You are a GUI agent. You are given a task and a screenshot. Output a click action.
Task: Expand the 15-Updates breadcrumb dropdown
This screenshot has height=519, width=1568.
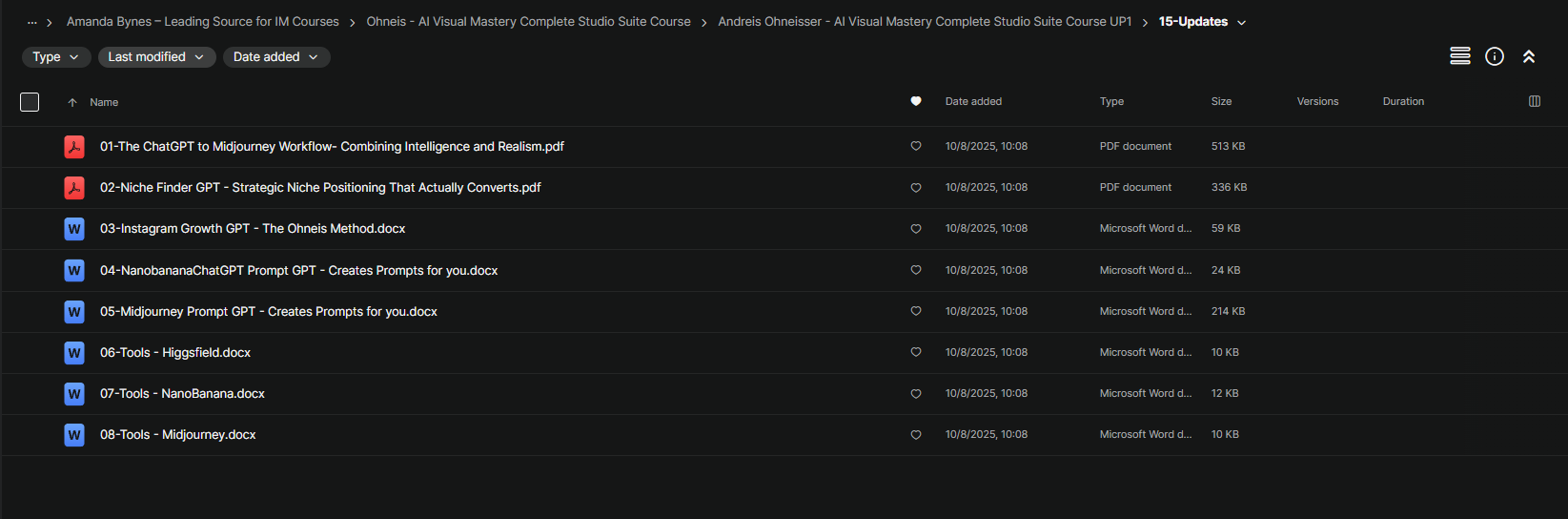[x=1241, y=23]
